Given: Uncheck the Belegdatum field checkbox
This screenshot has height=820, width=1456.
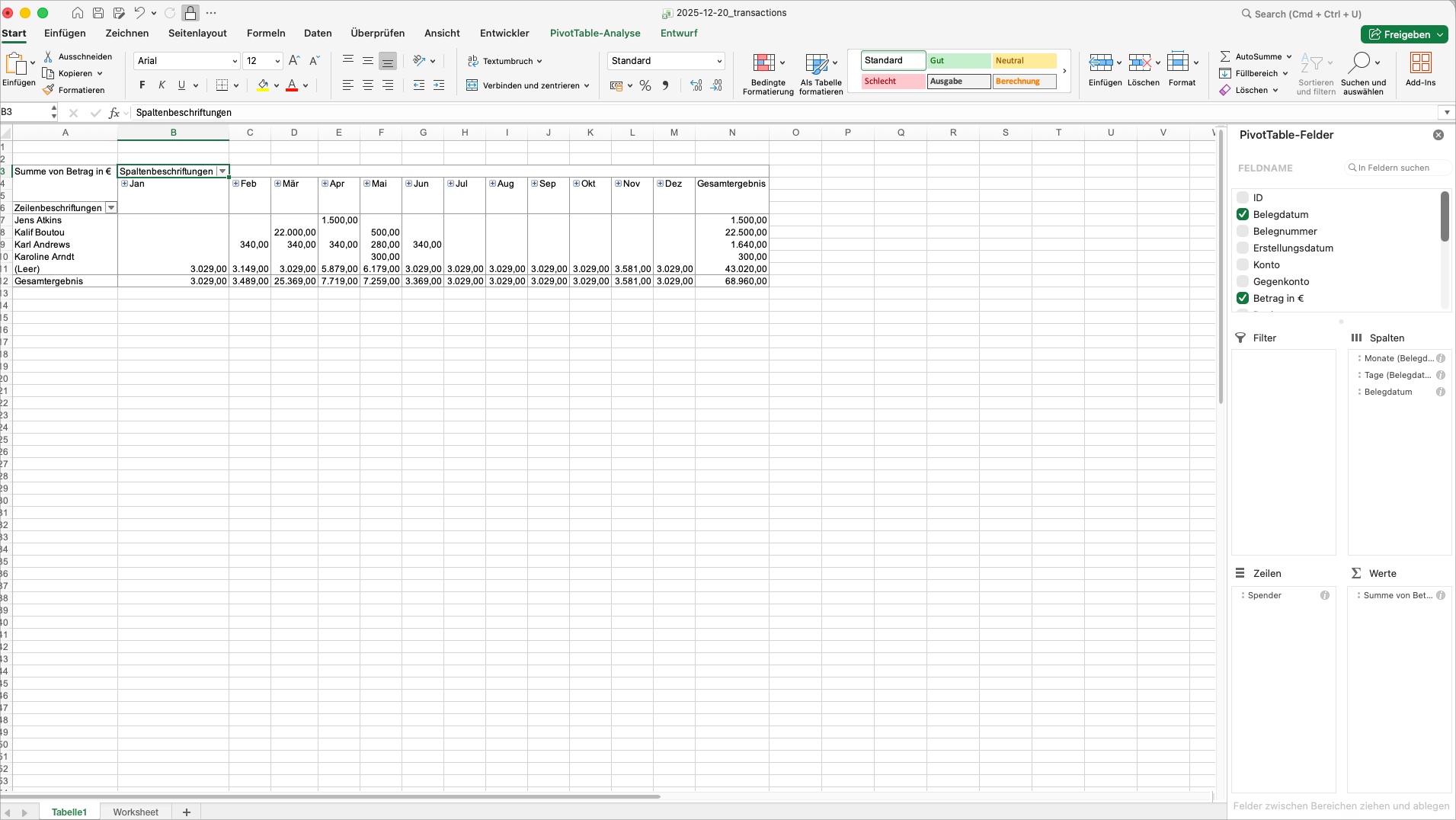Looking at the screenshot, I should 1243,214.
